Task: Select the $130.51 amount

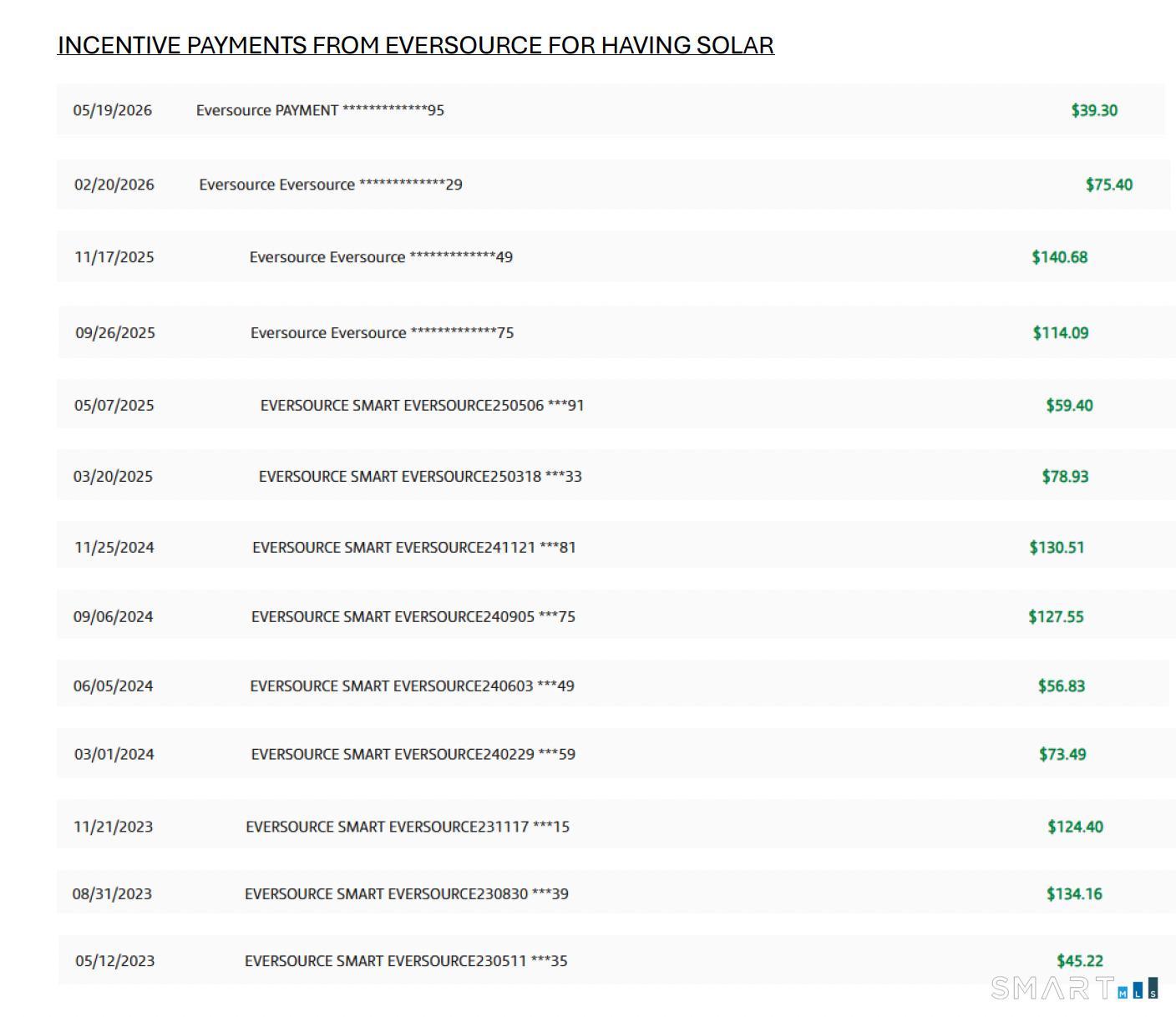Action: pyautogui.click(x=1057, y=548)
